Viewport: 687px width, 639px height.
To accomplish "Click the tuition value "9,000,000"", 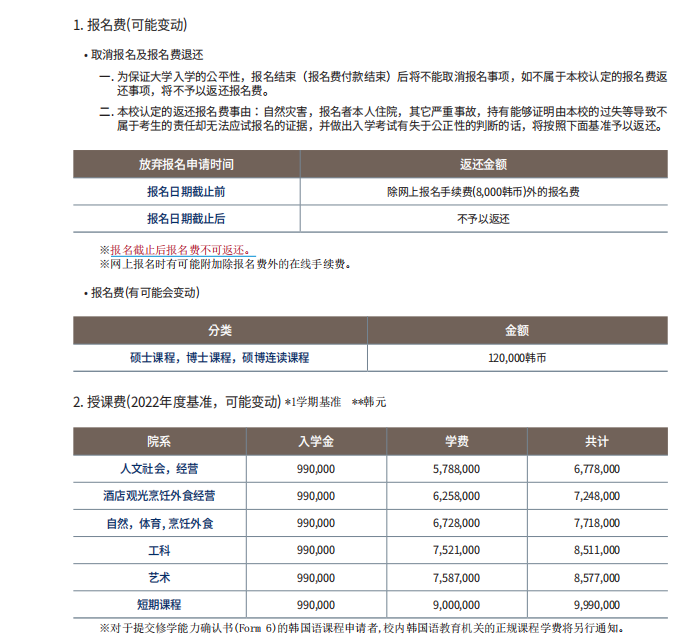I will (x=457, y=605).
